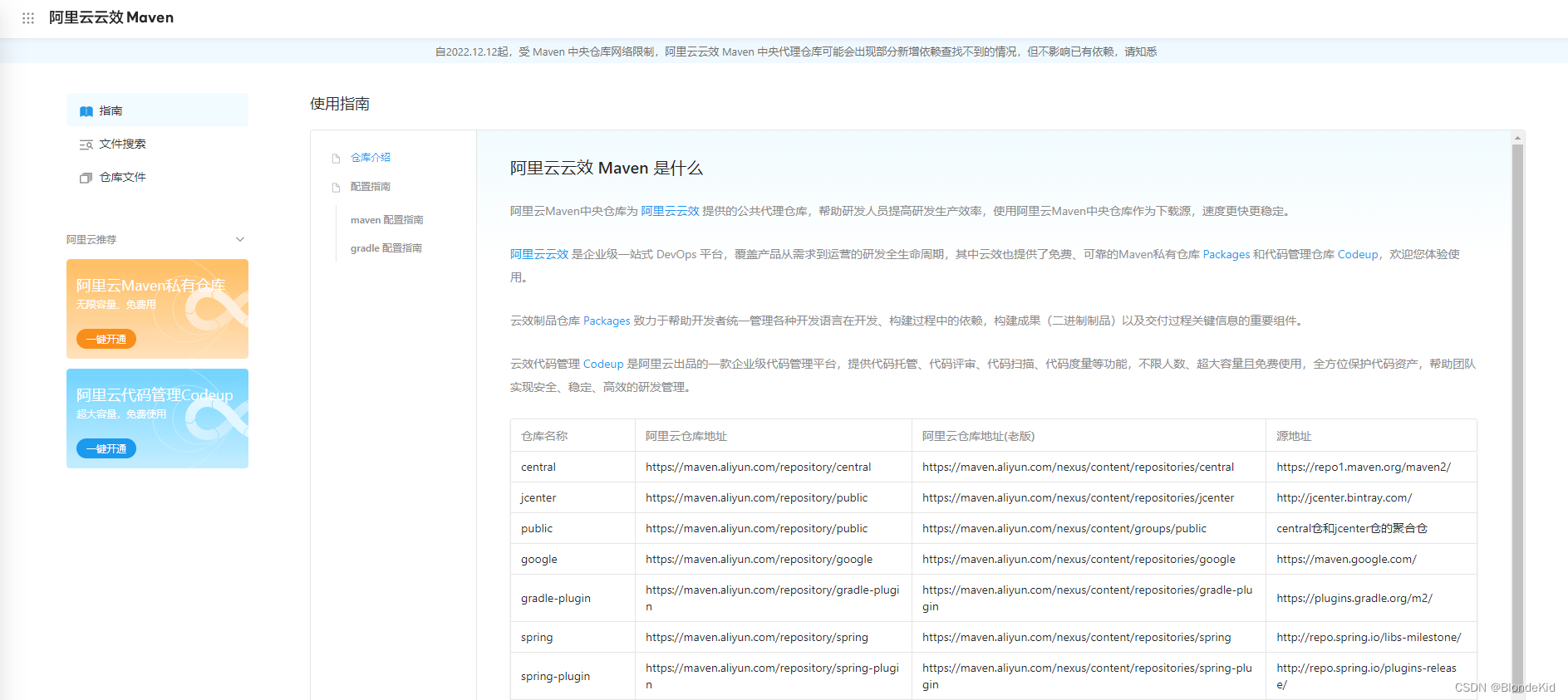Click the 阿里云云效 Maven page title
The height and width of the screenshot is (700, 1568).
point(111,17)
